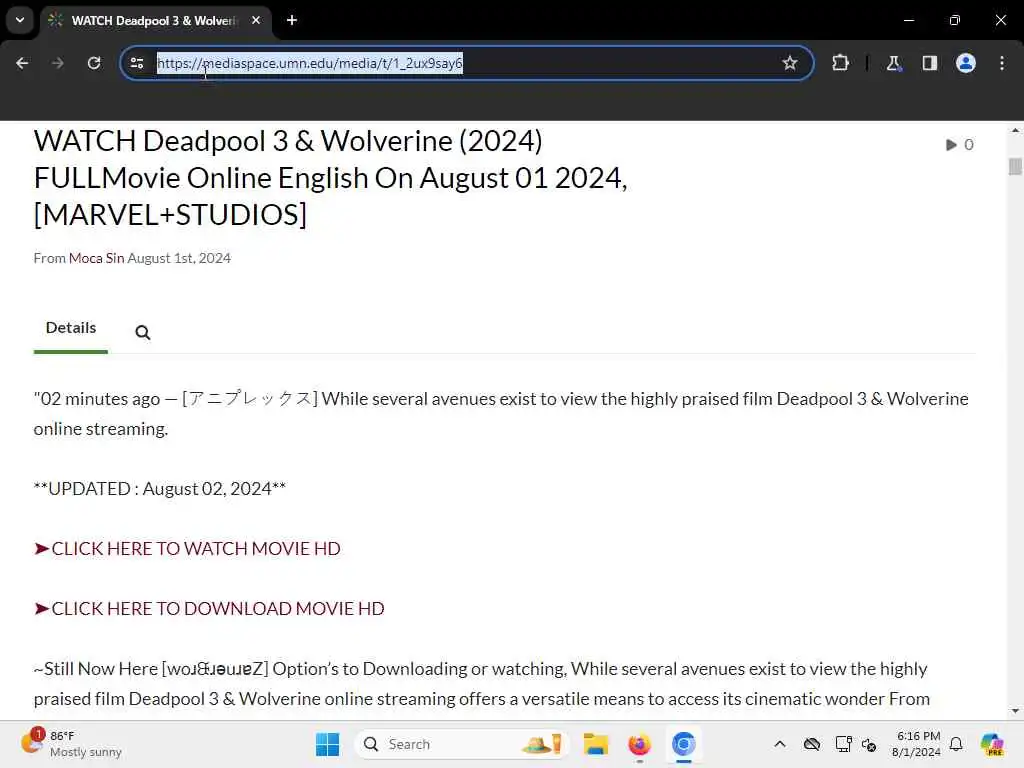Viewport: 1024px width, 768px height.
Task: Click the text UPDATED : August 02, 2024
Action: point(160,488)
